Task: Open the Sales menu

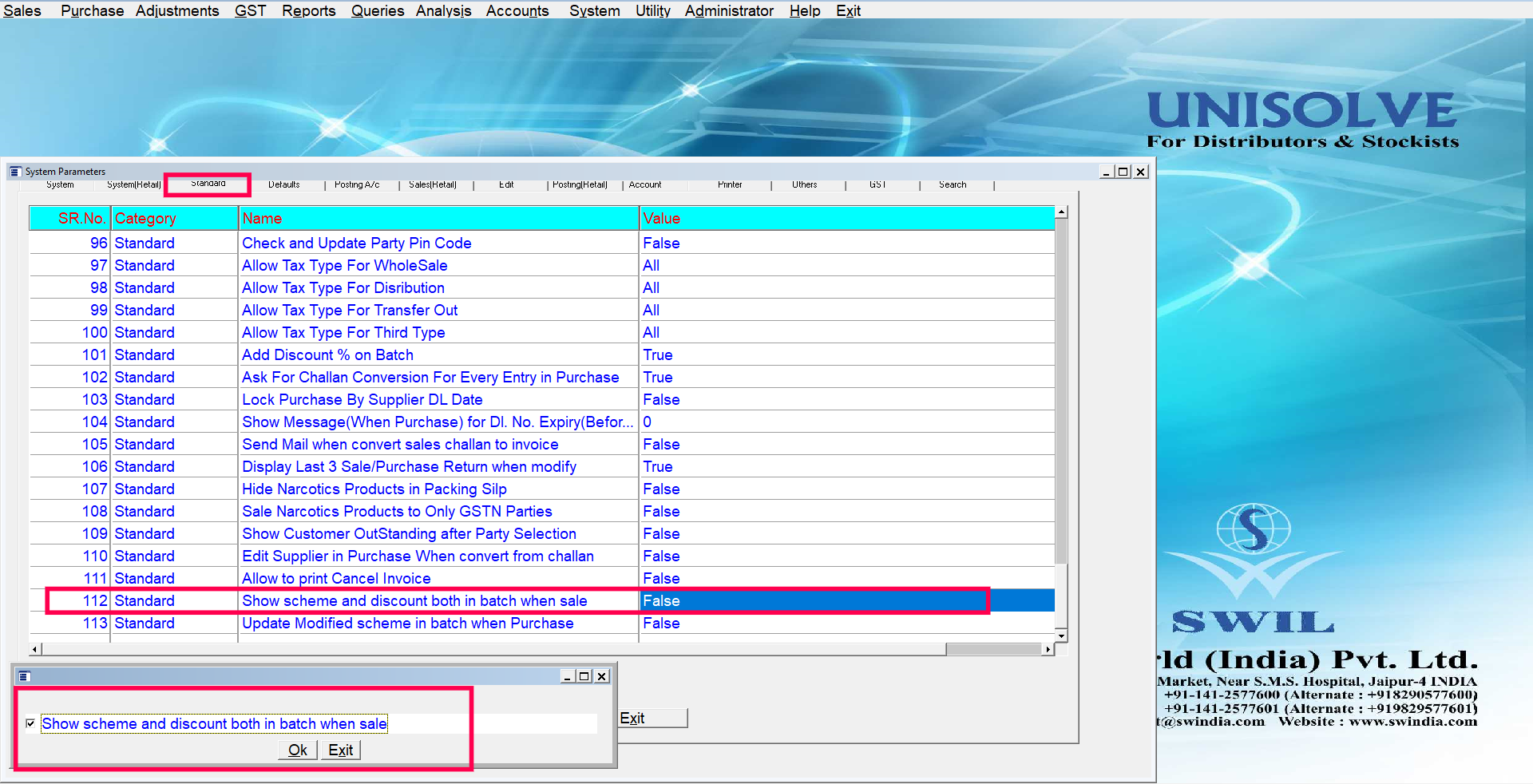Action: (22, 10)
